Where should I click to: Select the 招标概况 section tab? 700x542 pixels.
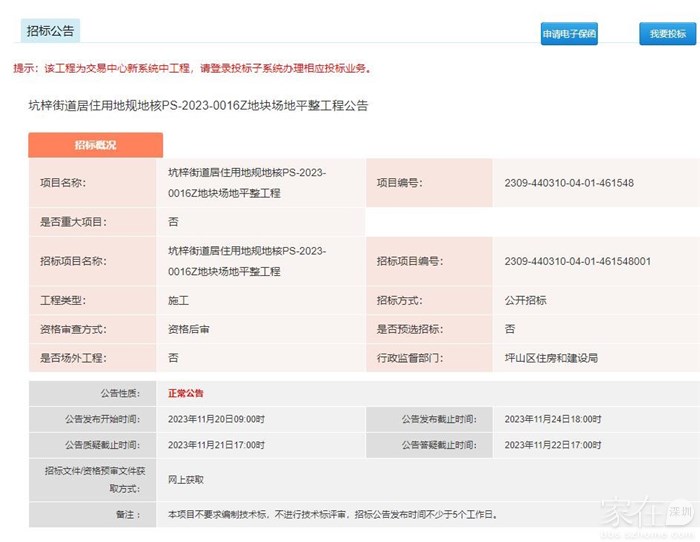pyautogui.click(x=96, y=145)
